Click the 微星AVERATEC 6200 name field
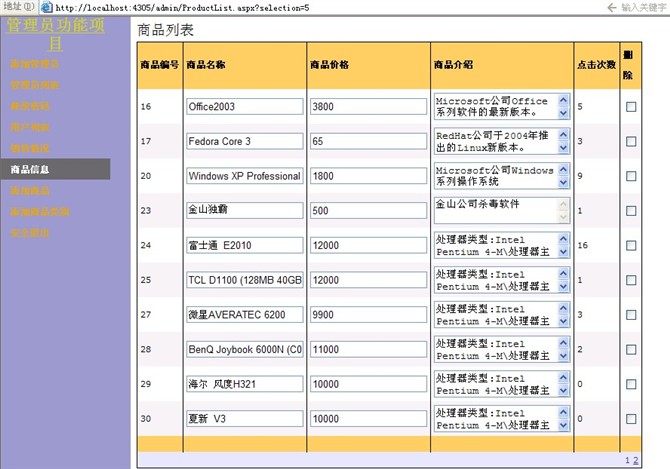 [x=245, y=315]
